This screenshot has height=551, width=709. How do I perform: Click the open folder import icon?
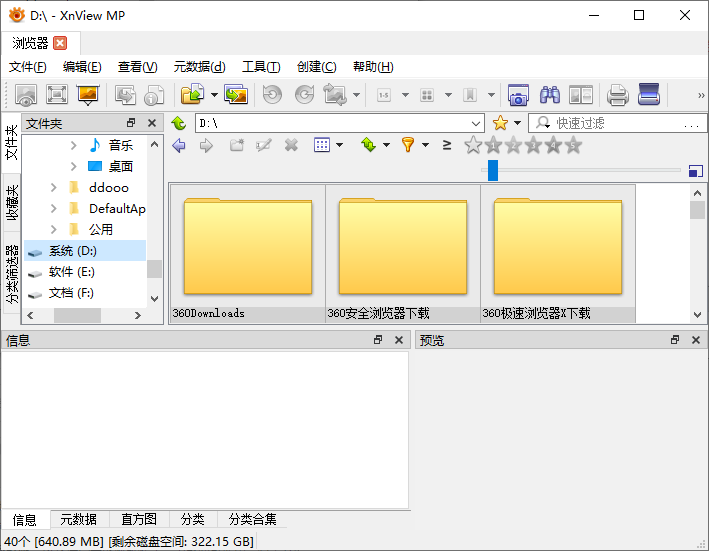tap(193, 94)
